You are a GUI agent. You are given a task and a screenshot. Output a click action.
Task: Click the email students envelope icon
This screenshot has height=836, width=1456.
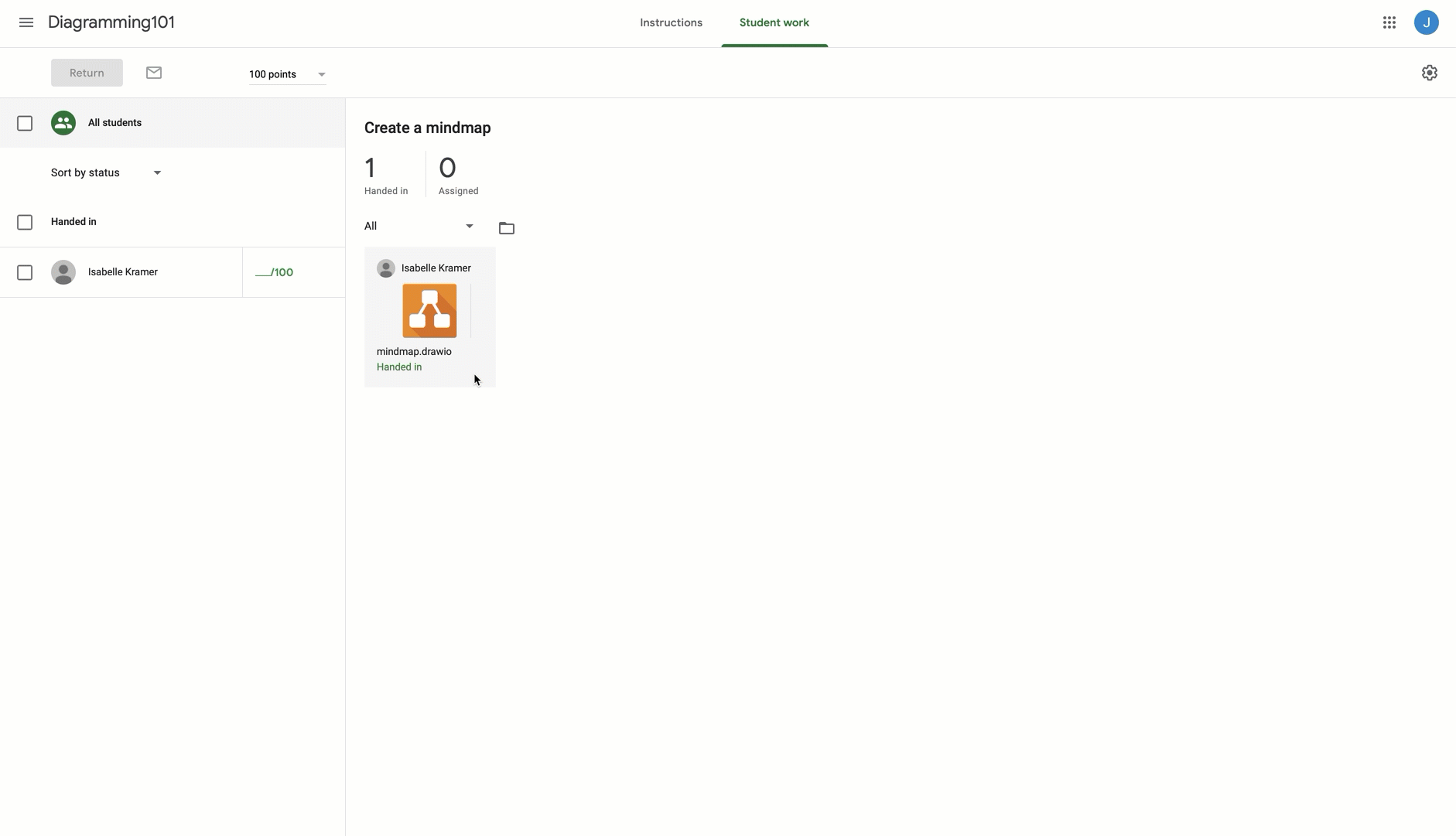tap(153, 72)
